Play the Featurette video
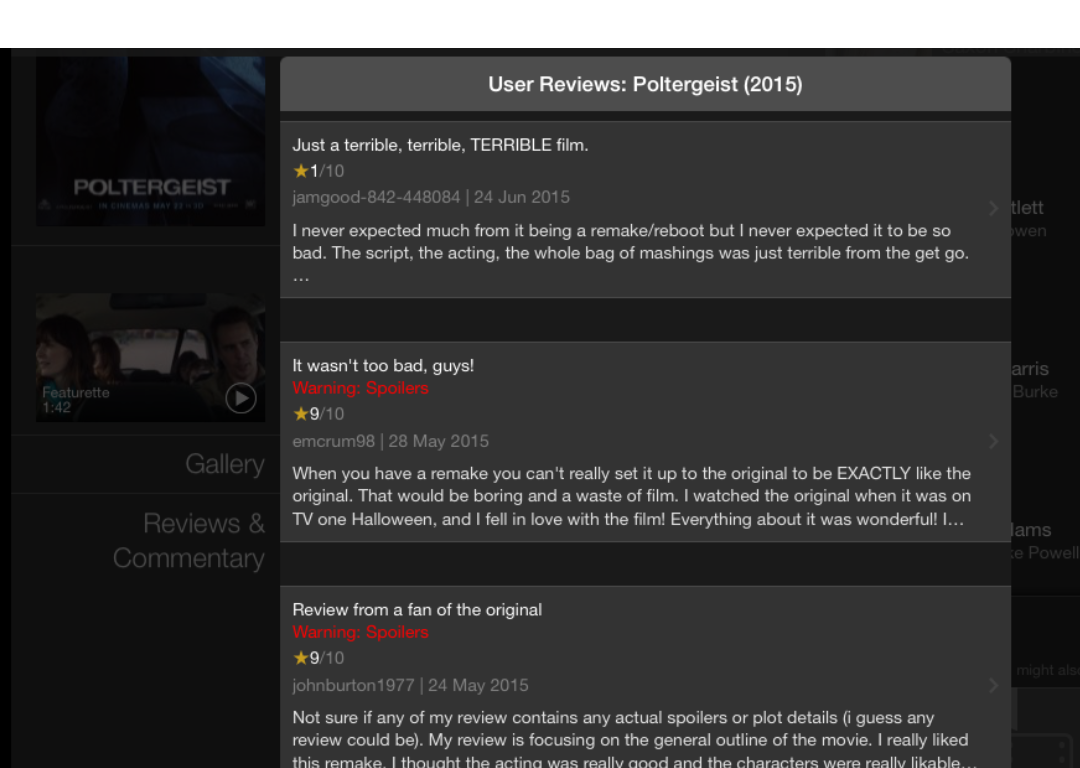This screenshot has width=1080, height=768. [240, 398]
